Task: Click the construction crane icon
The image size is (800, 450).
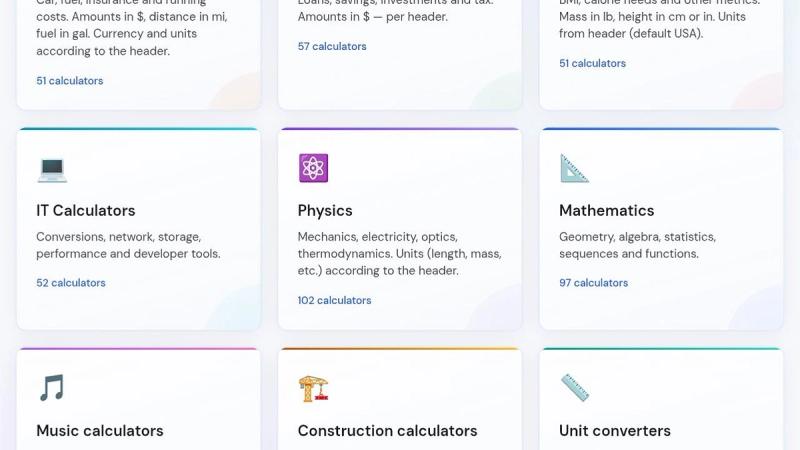Action: (313, 389)
